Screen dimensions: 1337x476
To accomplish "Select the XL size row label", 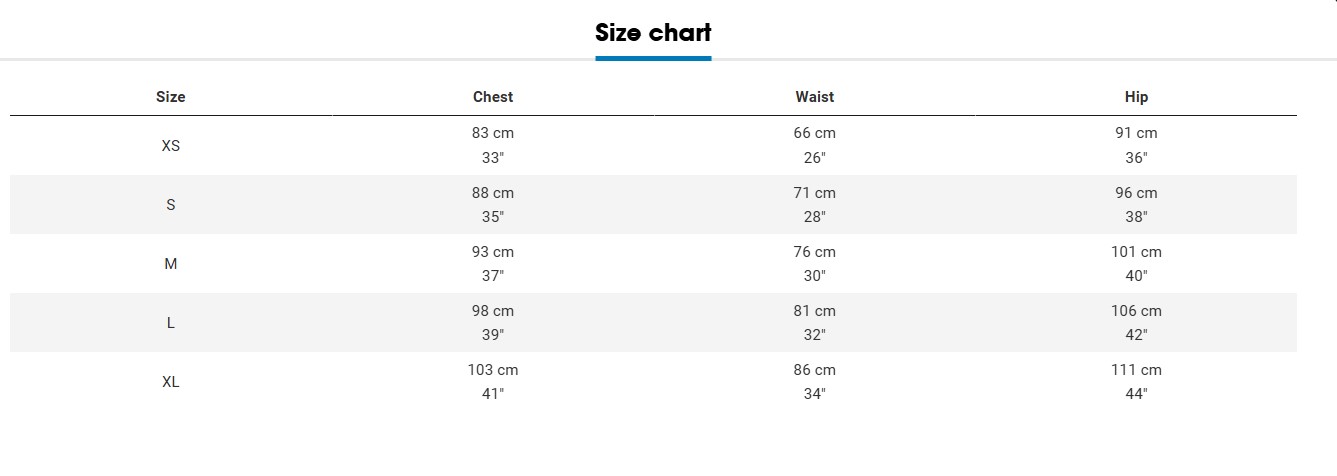I will 171,382.
